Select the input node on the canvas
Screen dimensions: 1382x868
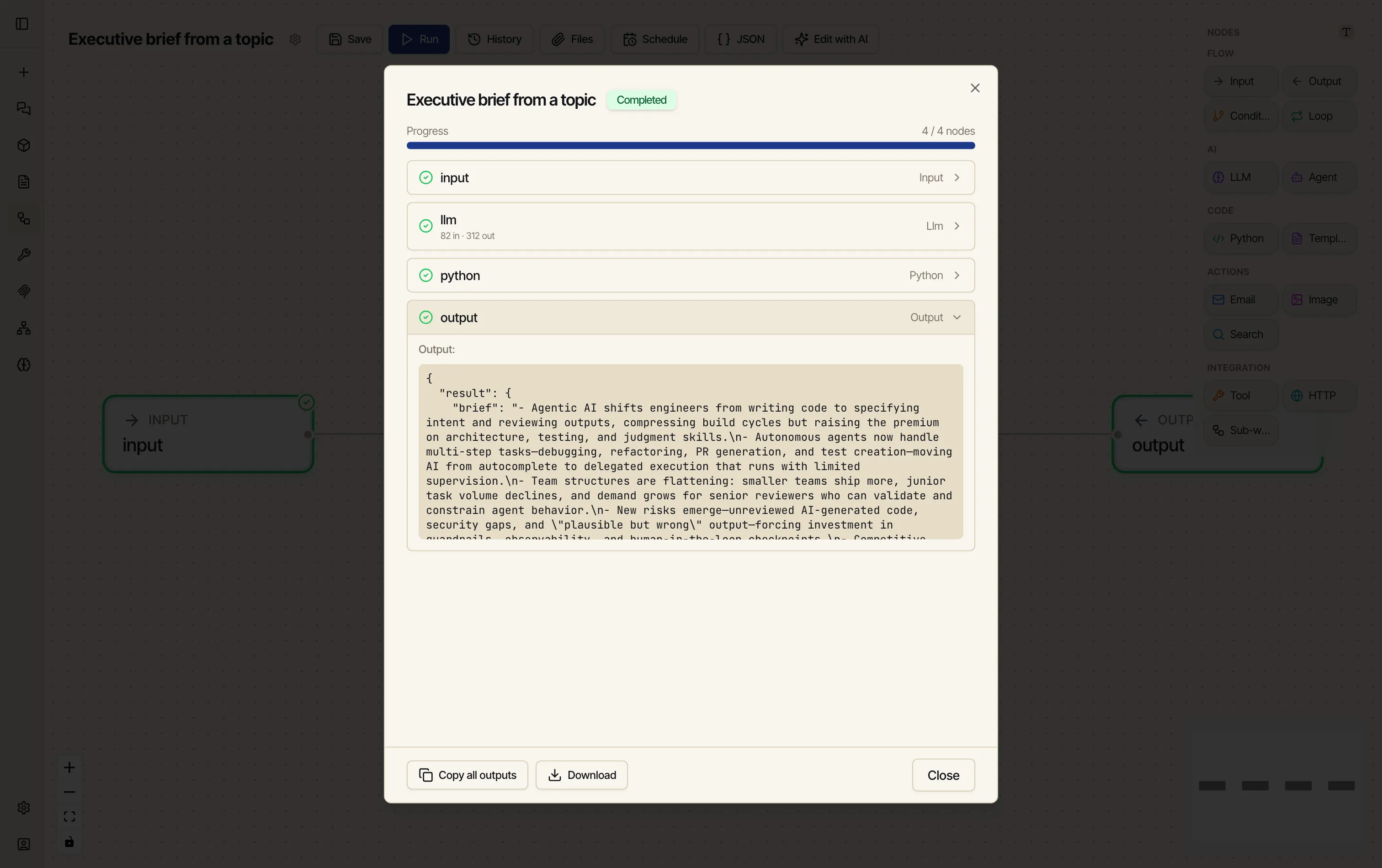click(208, 434)
